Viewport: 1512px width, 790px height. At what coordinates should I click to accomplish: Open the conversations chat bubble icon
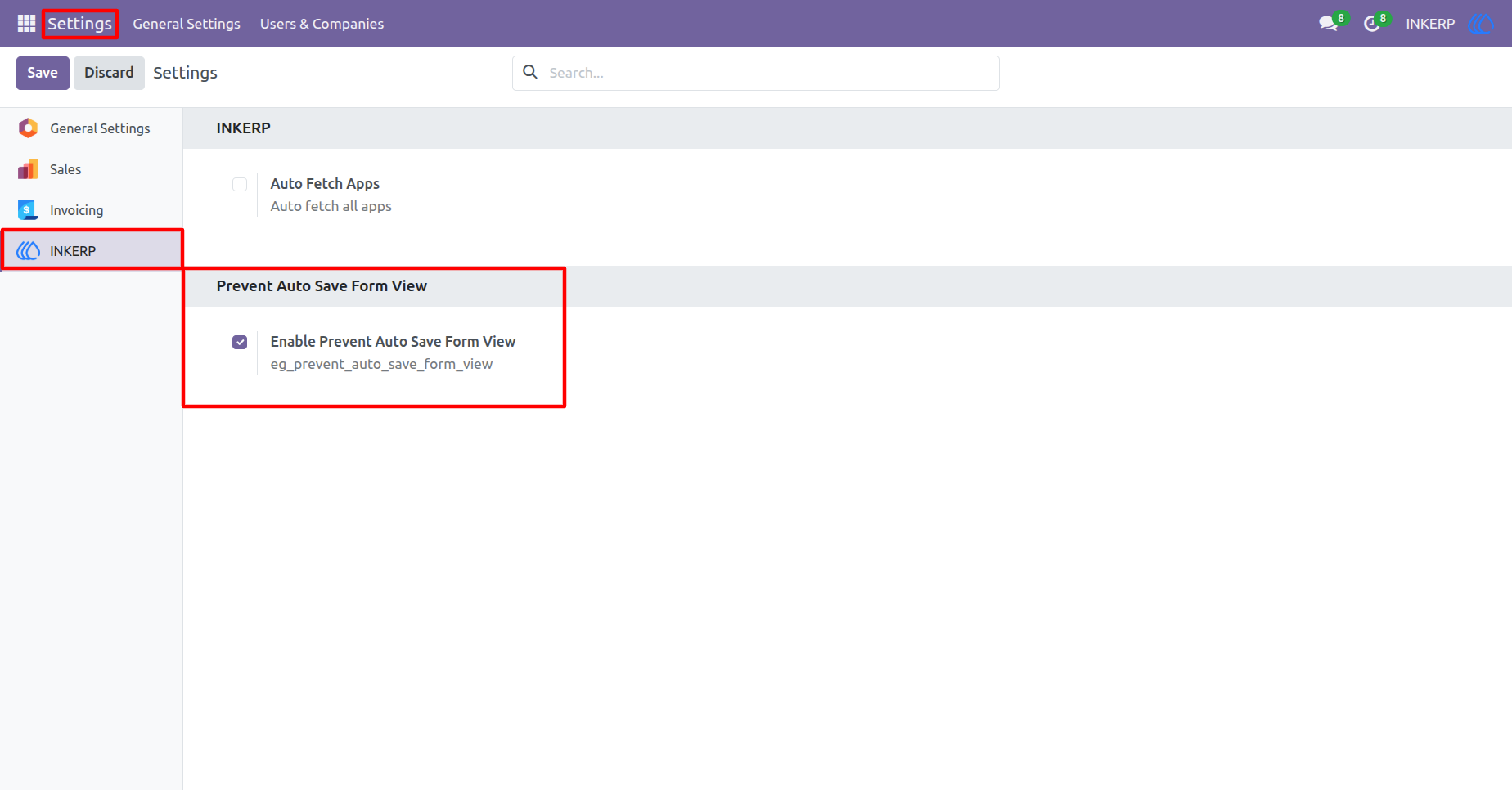click(x=1328, y=24)
